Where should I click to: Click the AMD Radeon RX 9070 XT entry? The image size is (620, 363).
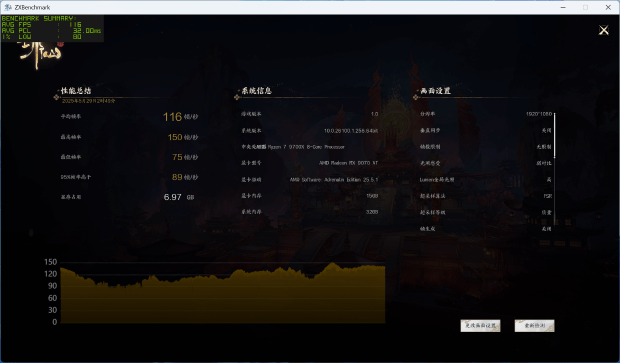pos(348,163)
